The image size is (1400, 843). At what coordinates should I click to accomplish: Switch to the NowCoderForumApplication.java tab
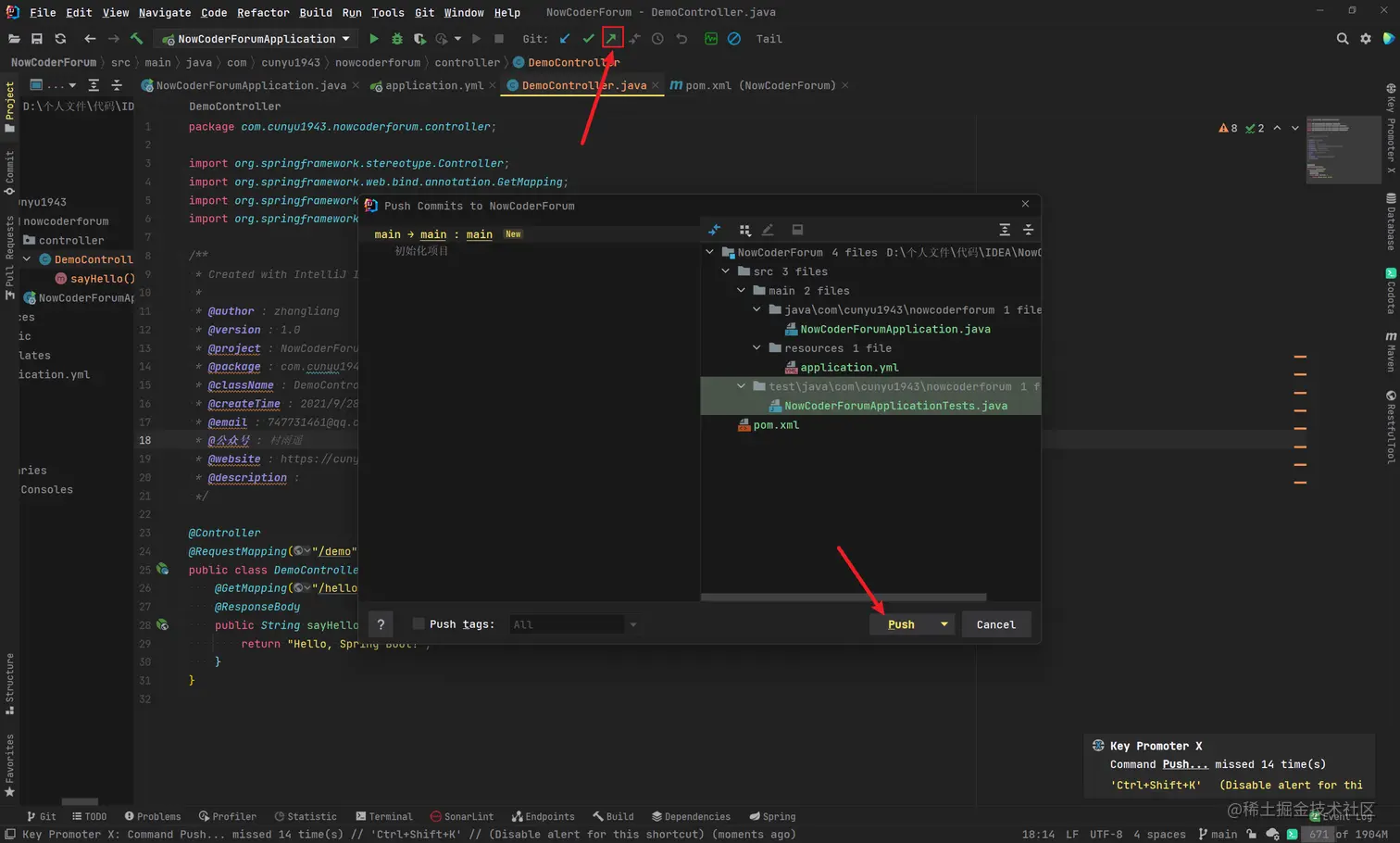pyautogui.click(x=250, y=85)
